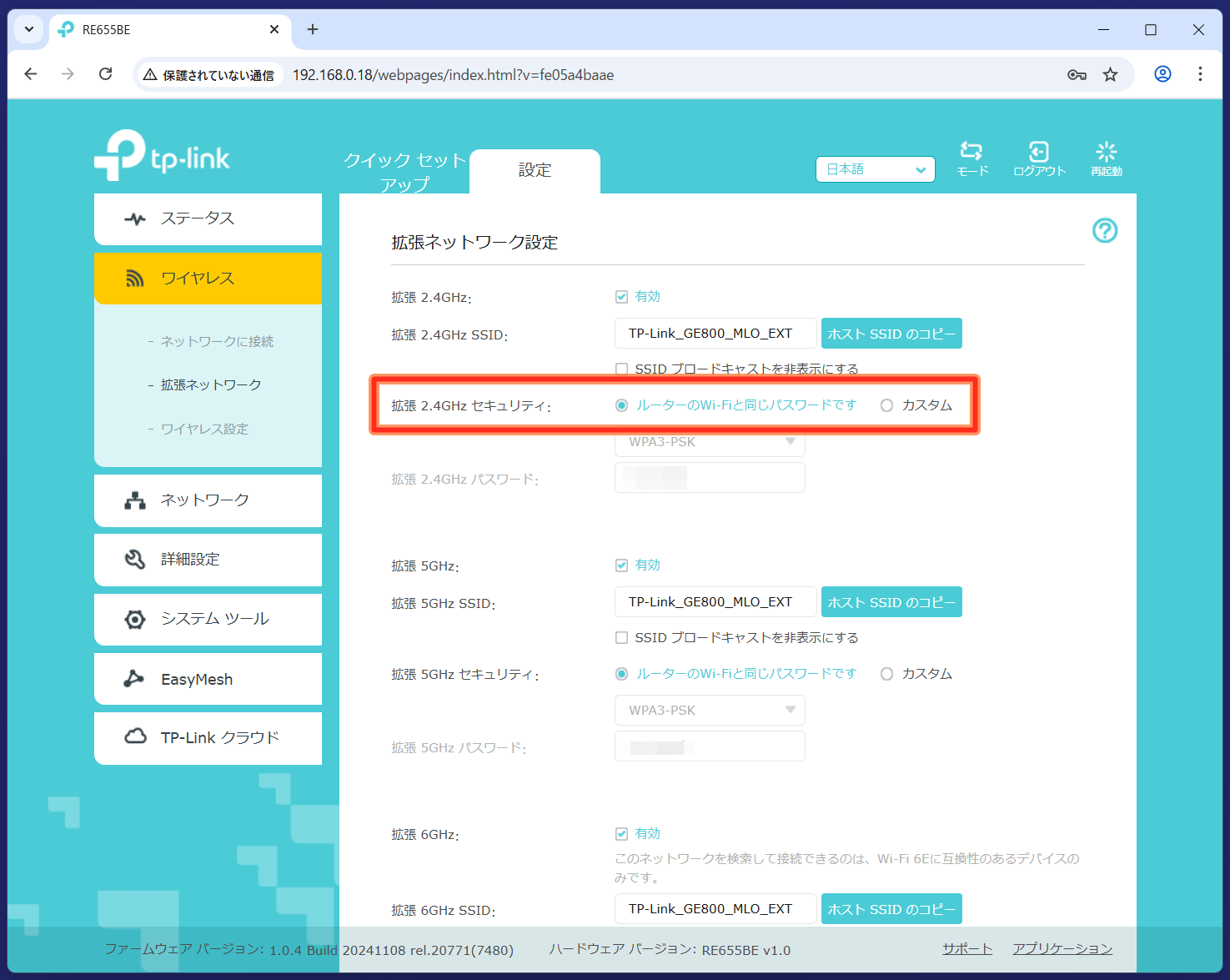The image size is (1230, 980).
Task: Click the 再起動 reboot icon
Action: (x=1107, y=151)
